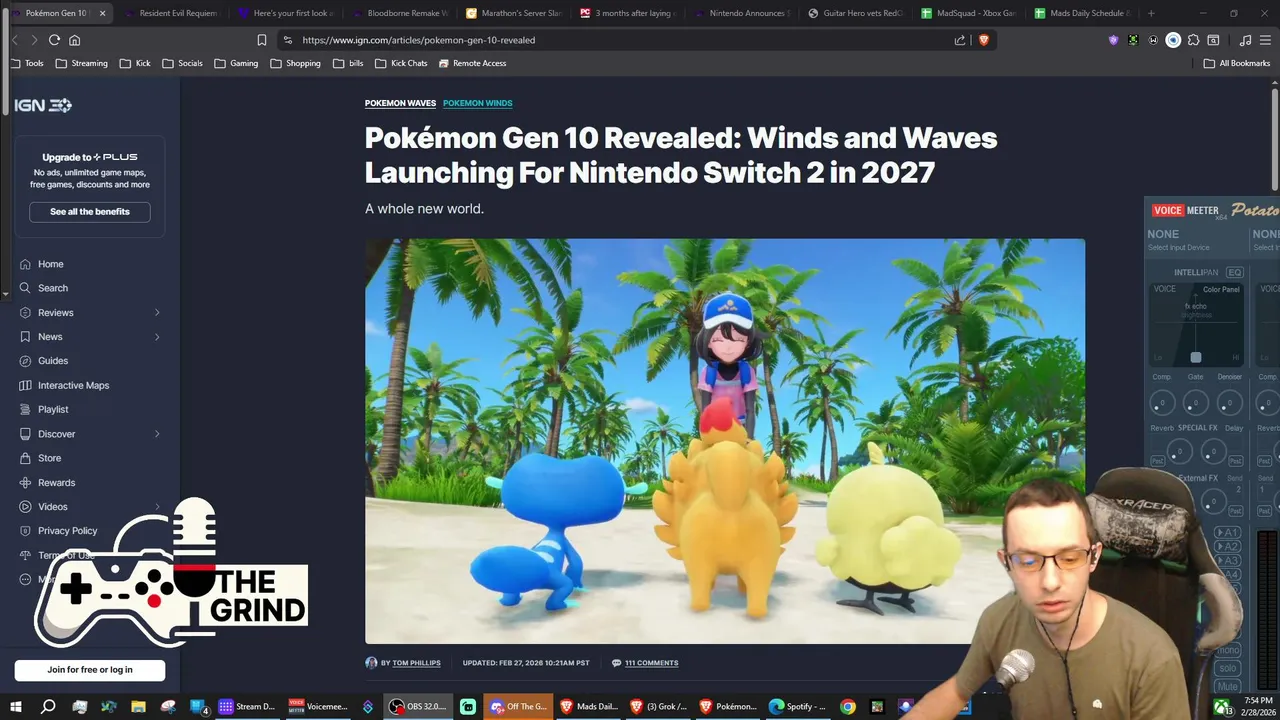Bookmark this page using the bookmark icon

tap(261, 40)
